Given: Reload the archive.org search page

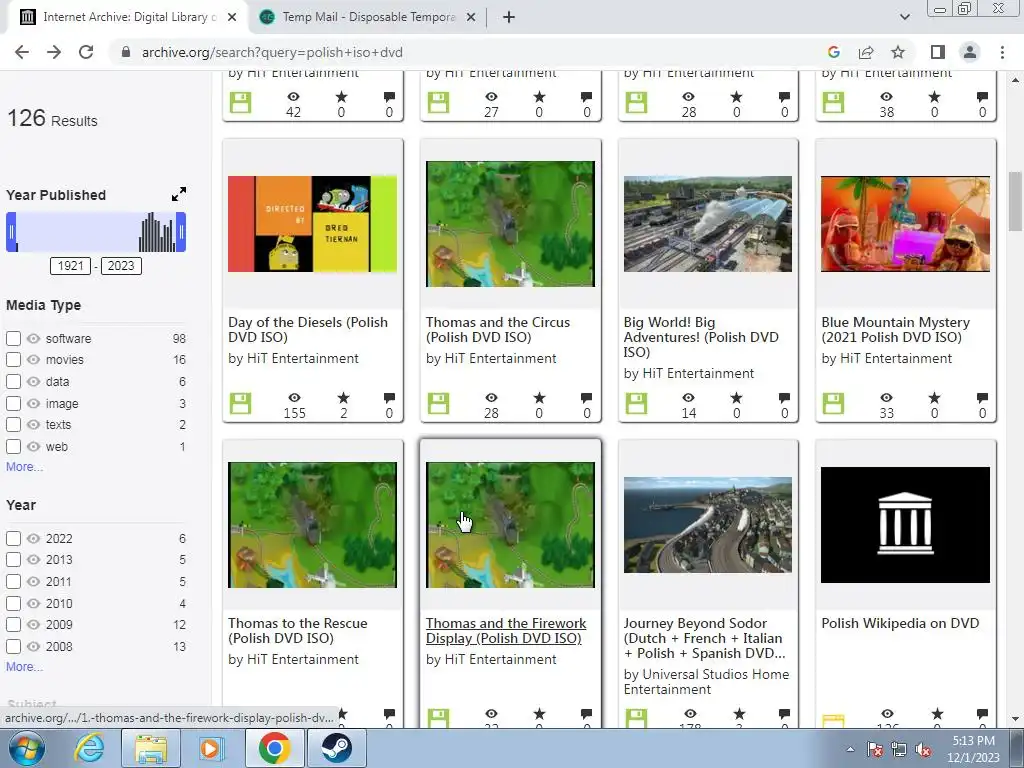Looking at the screenshot, I should [86, 52].
